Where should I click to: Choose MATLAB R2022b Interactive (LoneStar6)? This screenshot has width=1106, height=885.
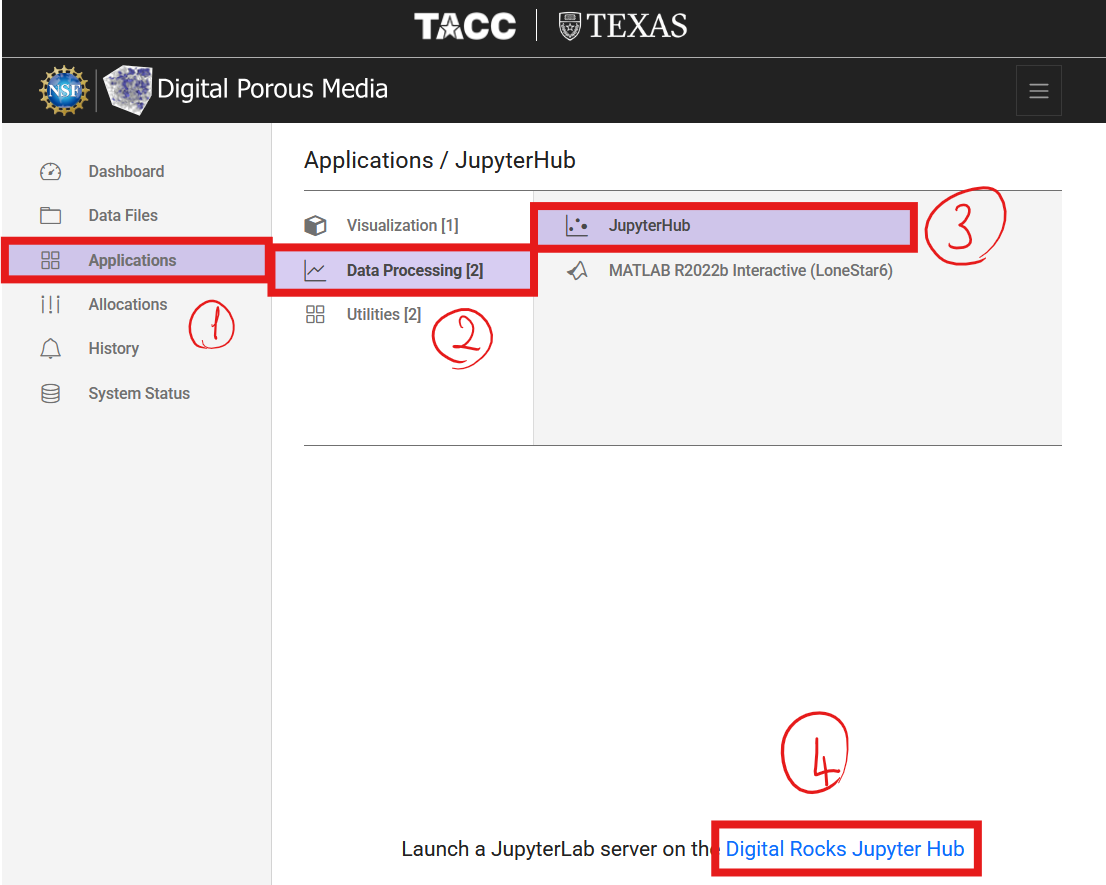pos(750,271)
